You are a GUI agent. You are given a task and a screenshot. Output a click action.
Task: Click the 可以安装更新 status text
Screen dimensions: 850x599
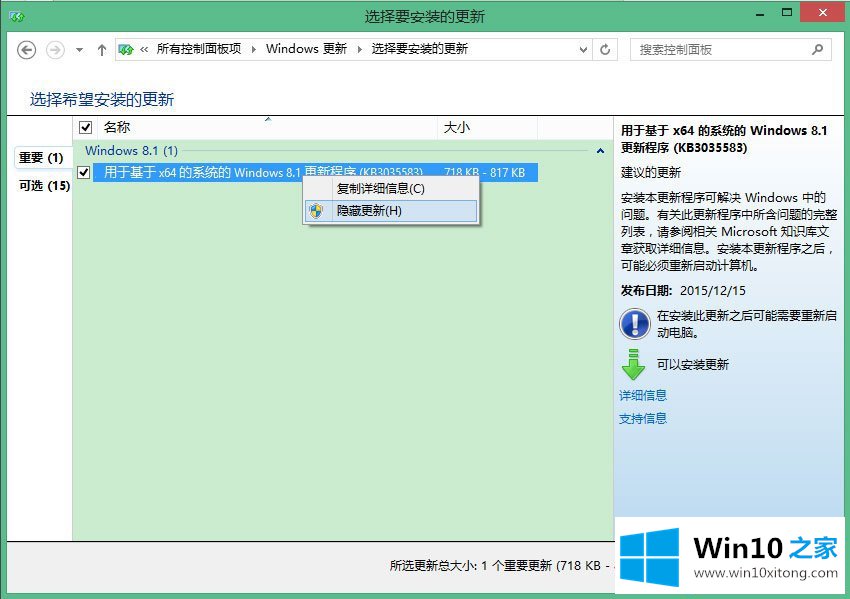click(693, 364)
